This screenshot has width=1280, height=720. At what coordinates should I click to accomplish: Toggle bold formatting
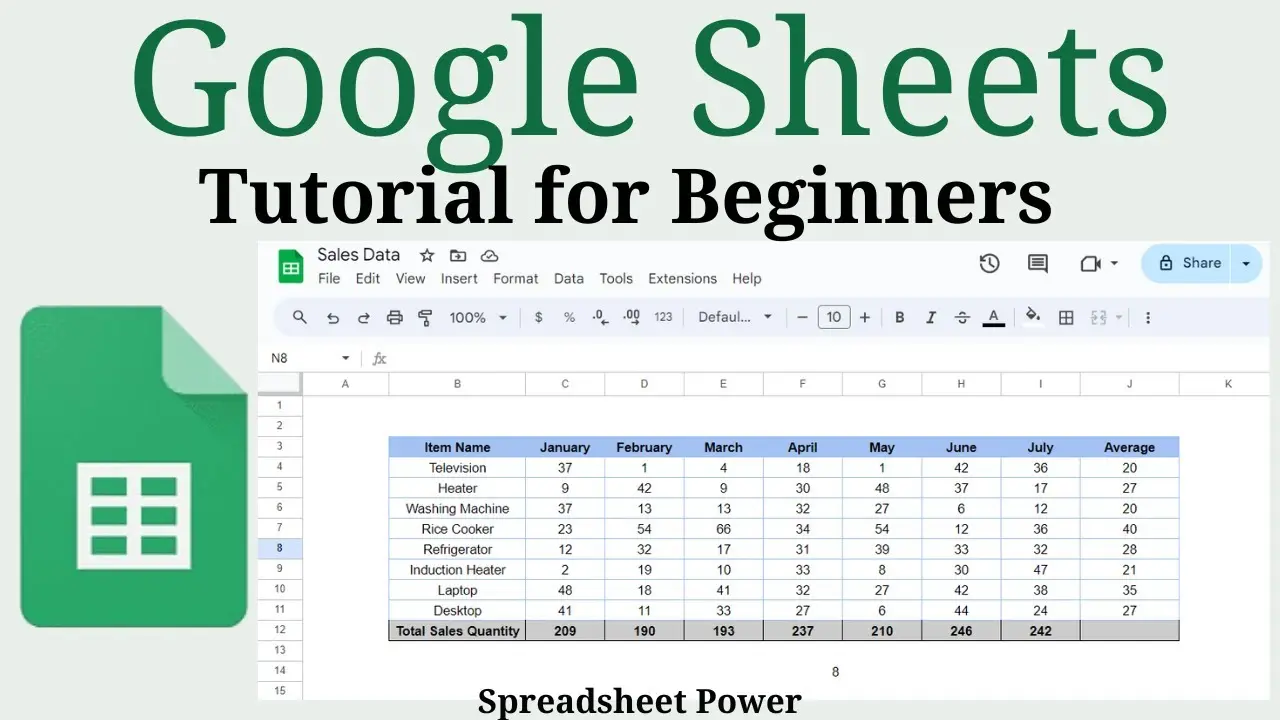(899, 318)
